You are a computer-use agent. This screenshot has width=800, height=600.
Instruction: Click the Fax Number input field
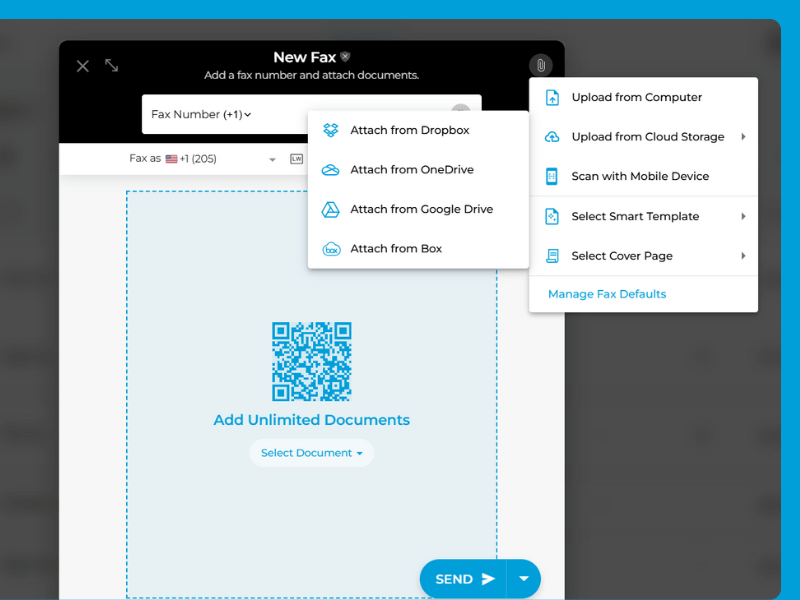tap(312, 114)
